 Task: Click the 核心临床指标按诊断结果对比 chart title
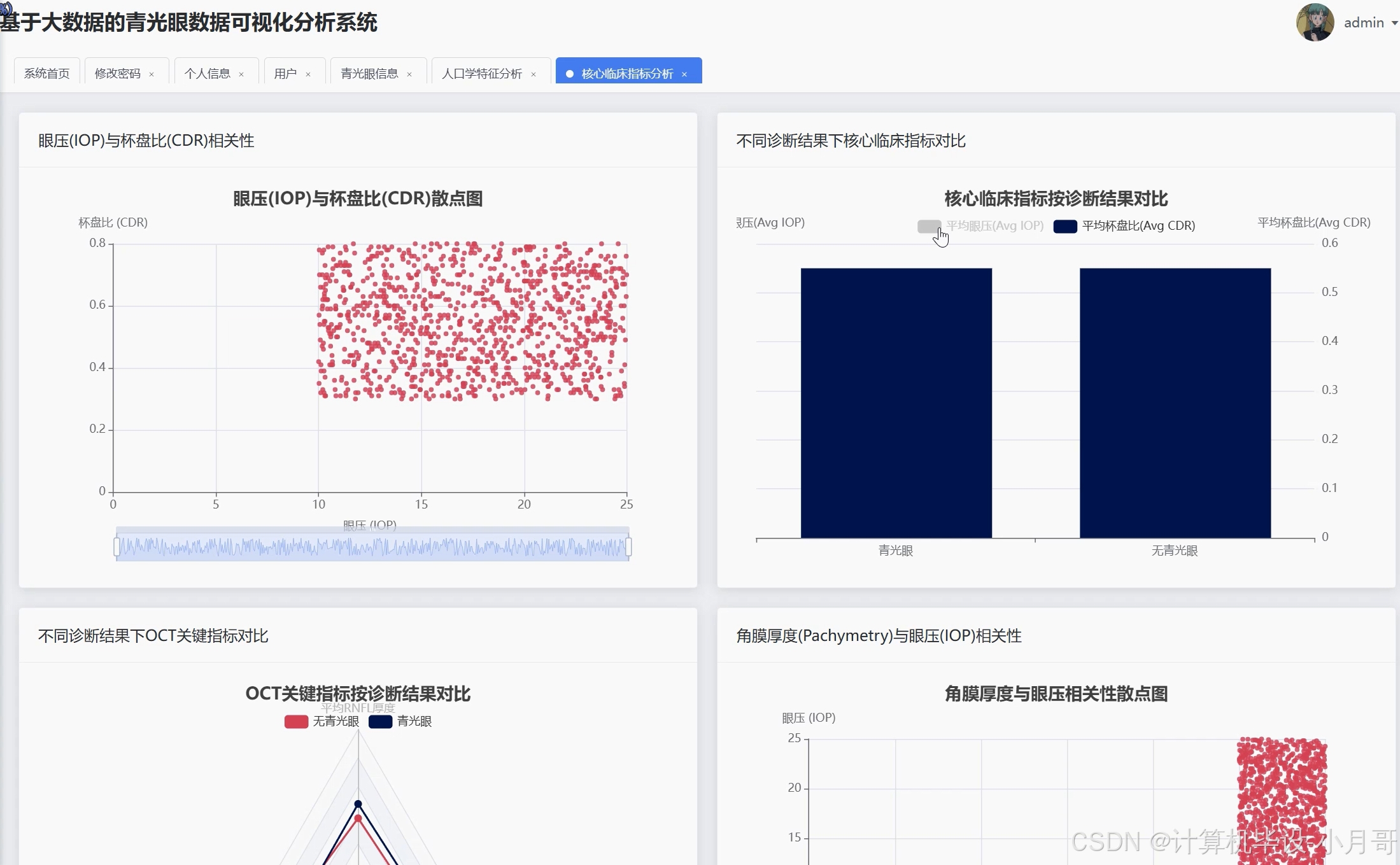(x=1056, y=199)
